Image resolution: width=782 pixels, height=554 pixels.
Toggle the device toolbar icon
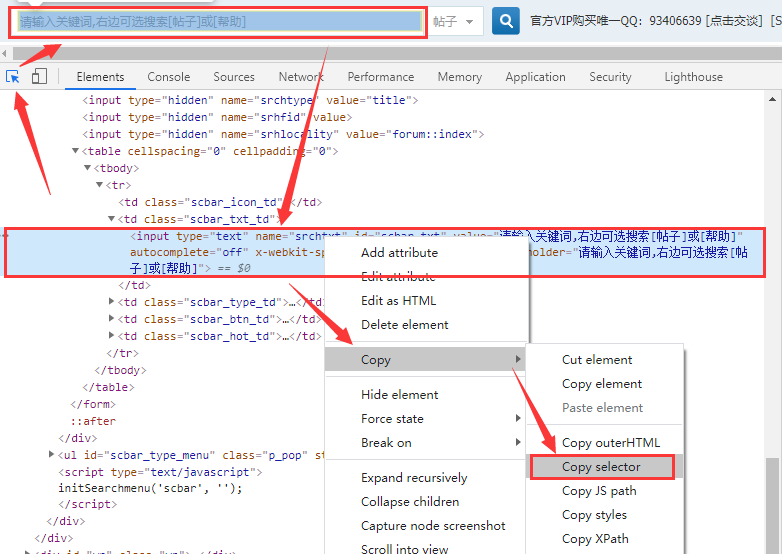39,76
